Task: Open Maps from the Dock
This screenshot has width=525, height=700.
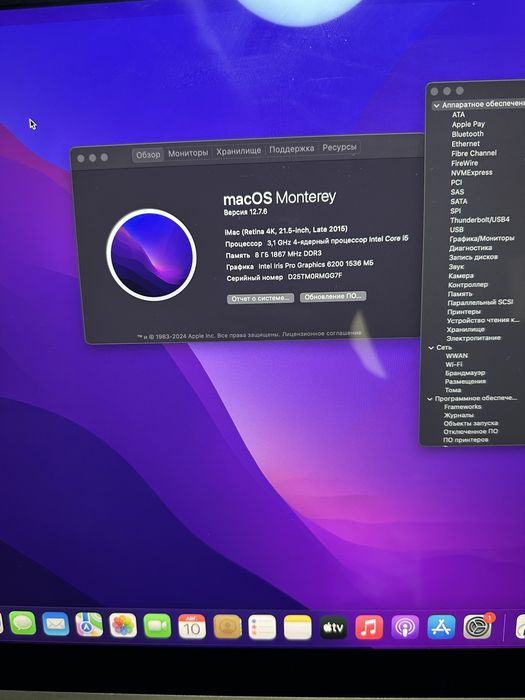Action: [x=89, y=624]
